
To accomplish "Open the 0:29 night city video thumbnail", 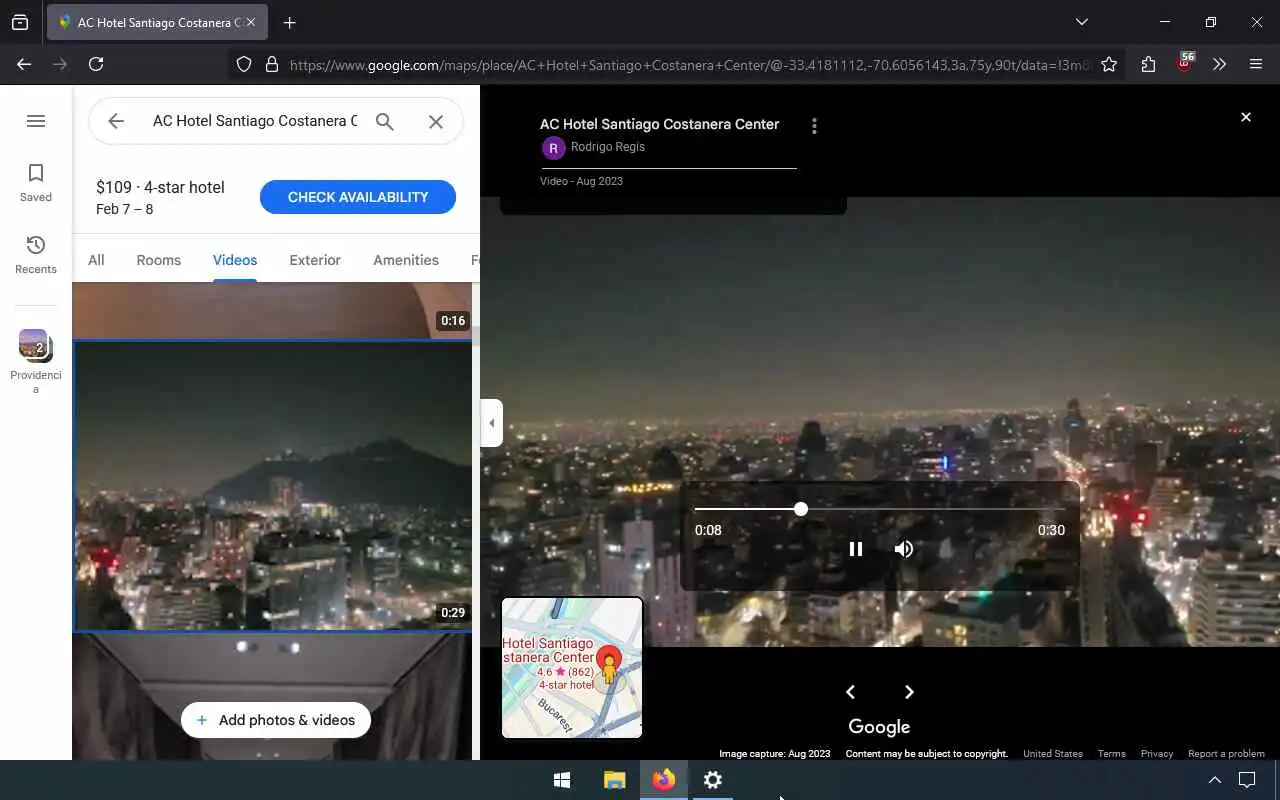I will (x=273, y=486).
